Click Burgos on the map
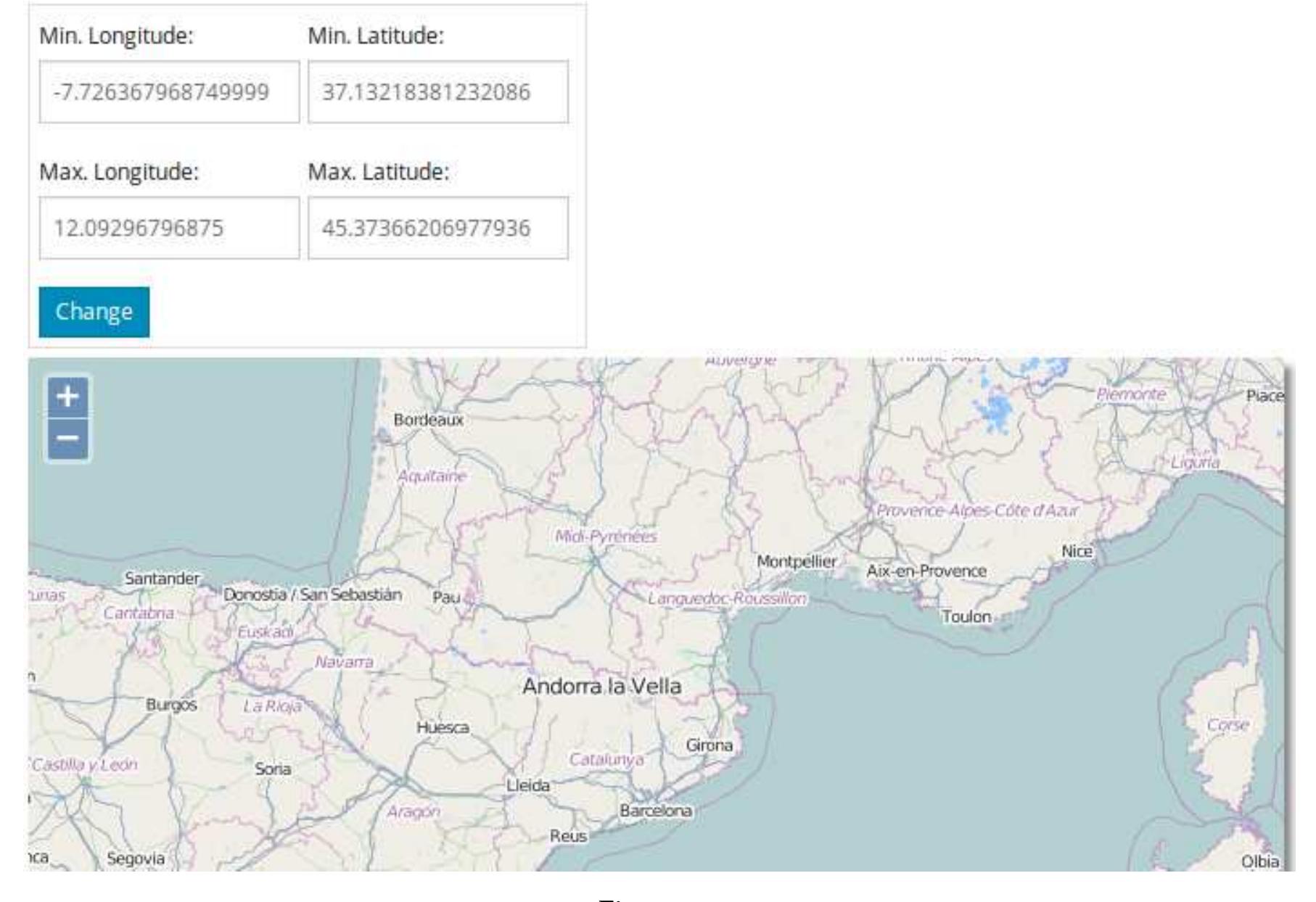This screenshot has width=1316, height=902. click(171, 705)
